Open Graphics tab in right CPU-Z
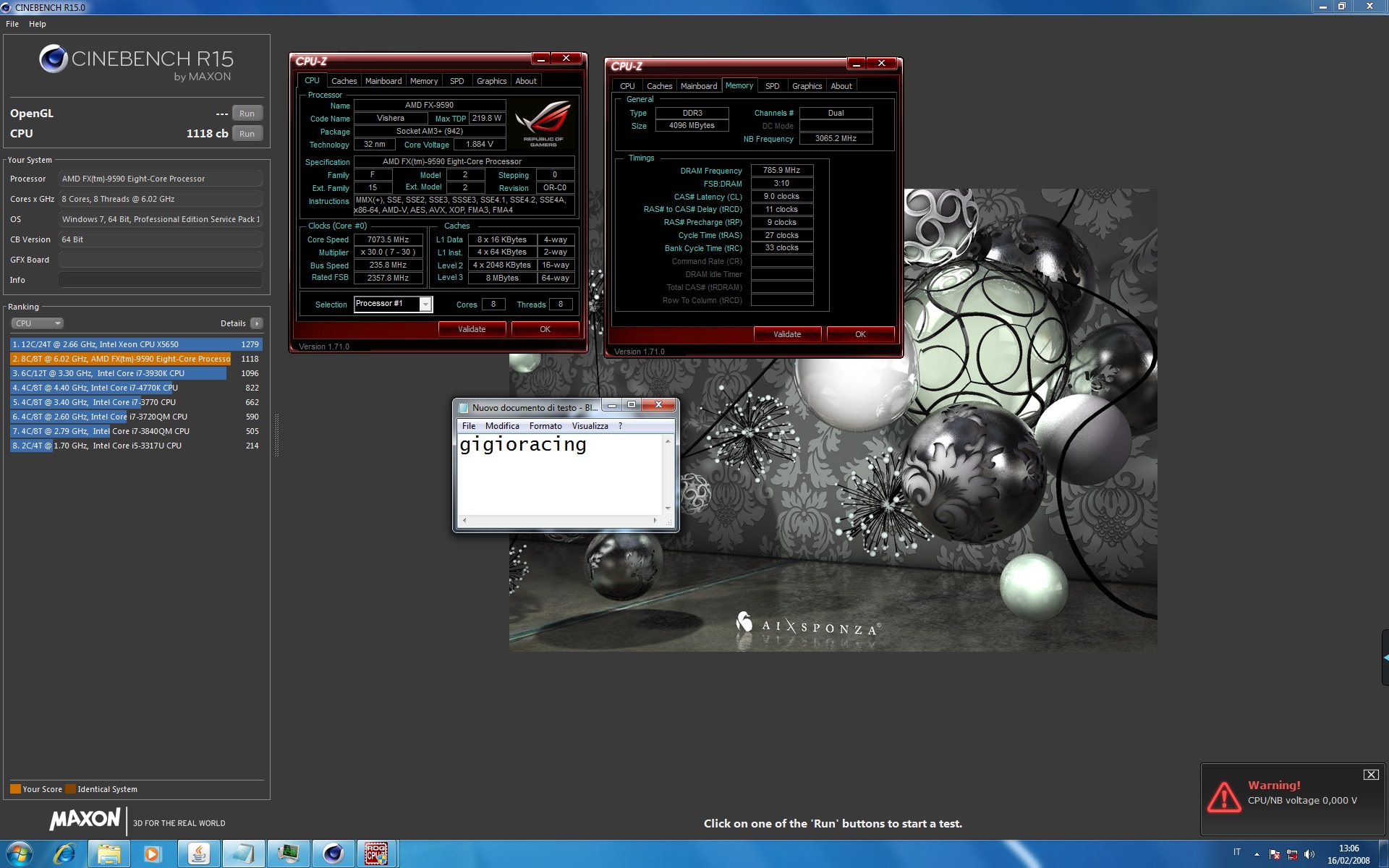Viewport: 1389px width, 868px height. click(807, 86)
